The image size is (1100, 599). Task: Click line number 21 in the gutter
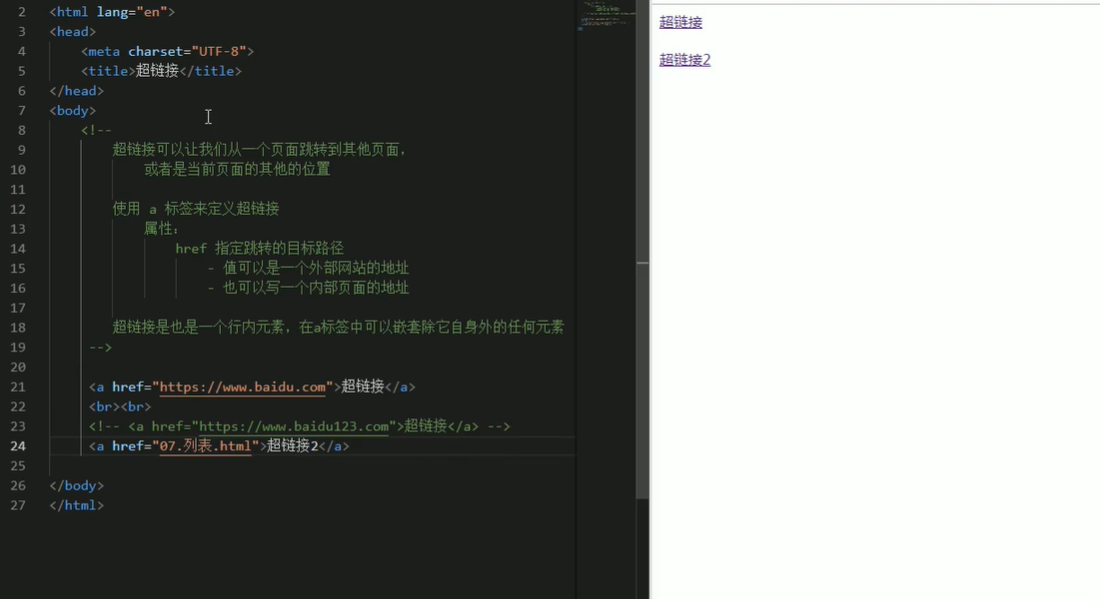pos(18,387)
